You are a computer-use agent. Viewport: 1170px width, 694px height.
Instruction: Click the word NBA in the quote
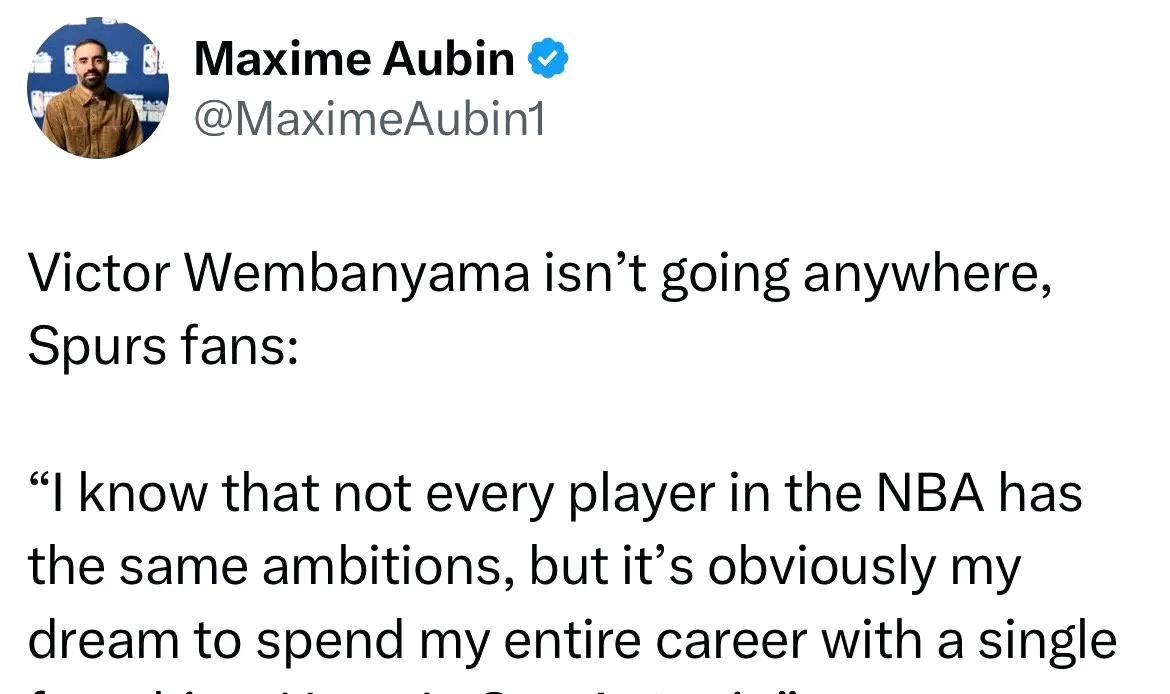(929, 493)
